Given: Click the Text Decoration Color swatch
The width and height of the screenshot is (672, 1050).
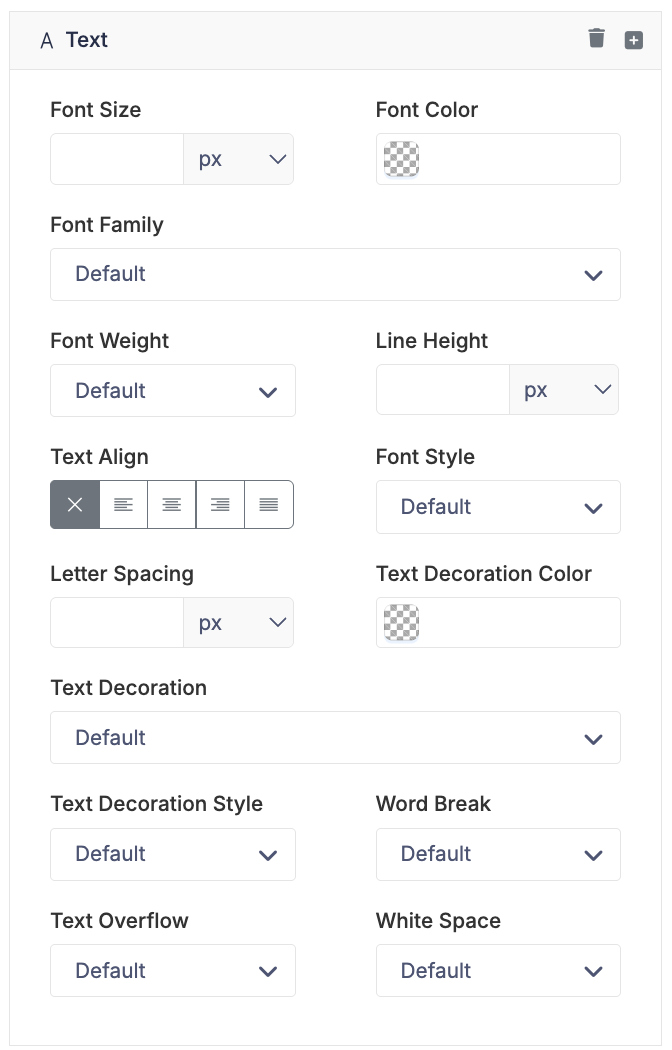Looking at the screenshot, I should point(402,623).
